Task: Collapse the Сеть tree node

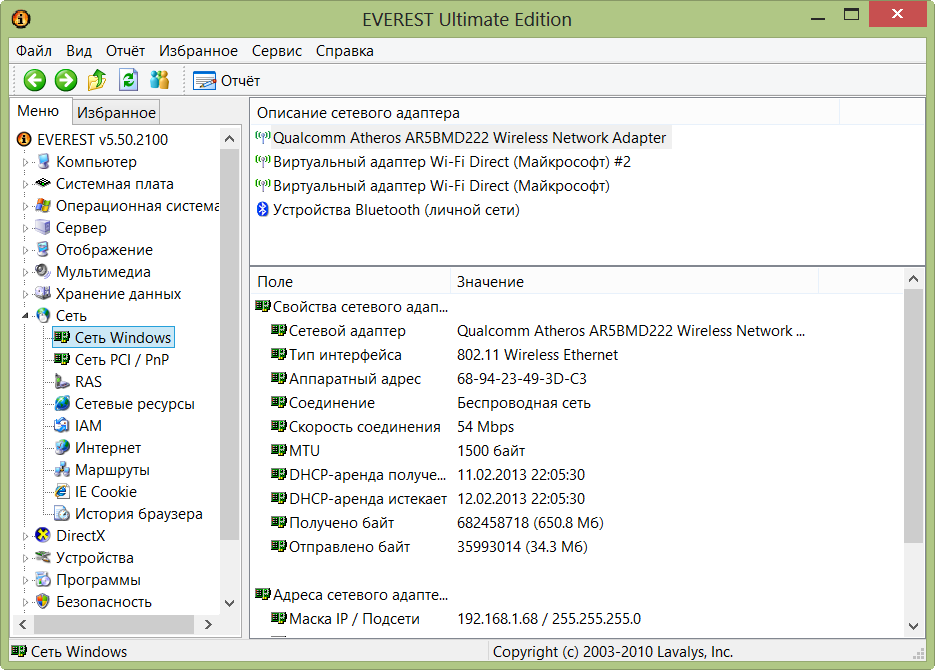Action: [x=26, y=316]
